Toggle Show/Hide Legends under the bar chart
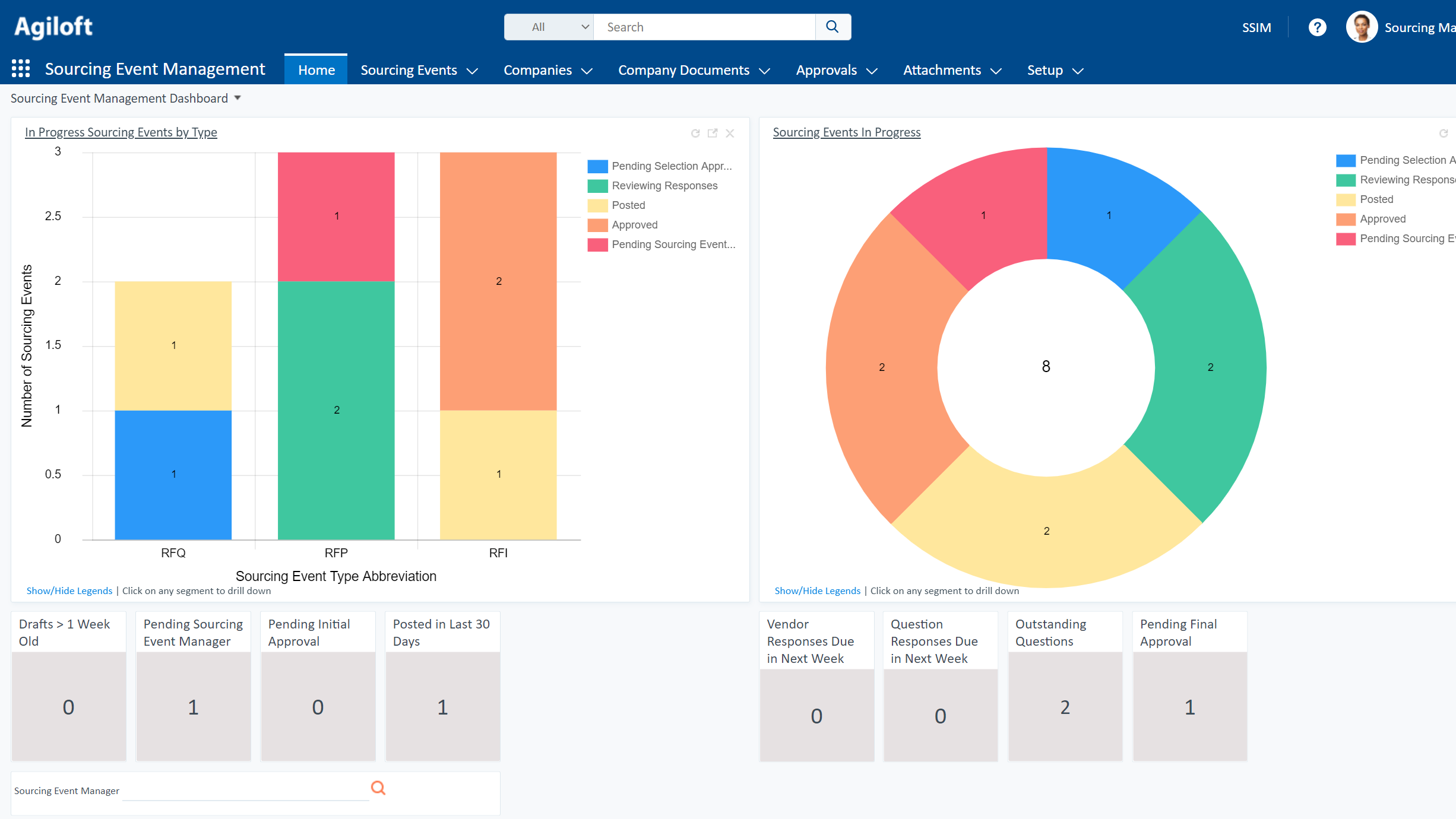Viewport: 1456px width, 819px height. click(69, 591)
